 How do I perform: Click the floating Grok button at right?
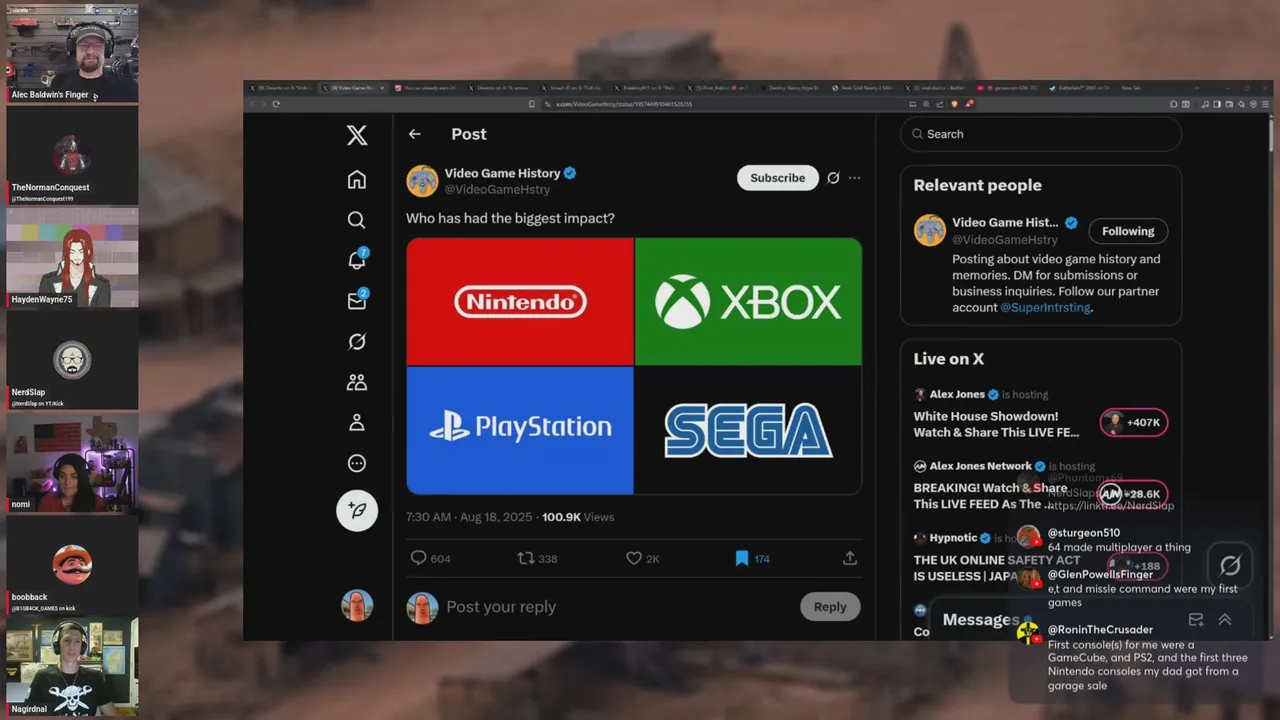tap(1230, 566)
